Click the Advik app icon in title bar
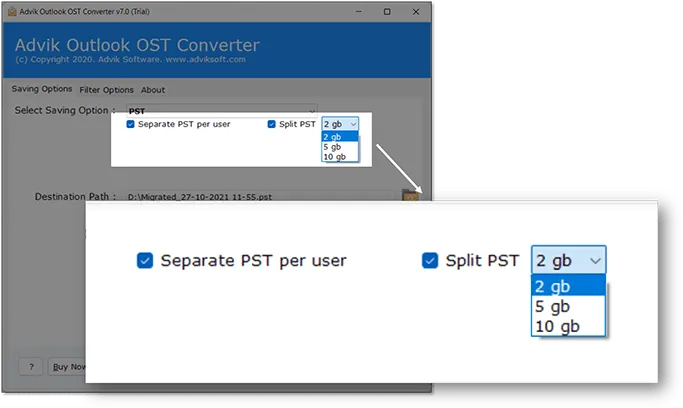 12,12
